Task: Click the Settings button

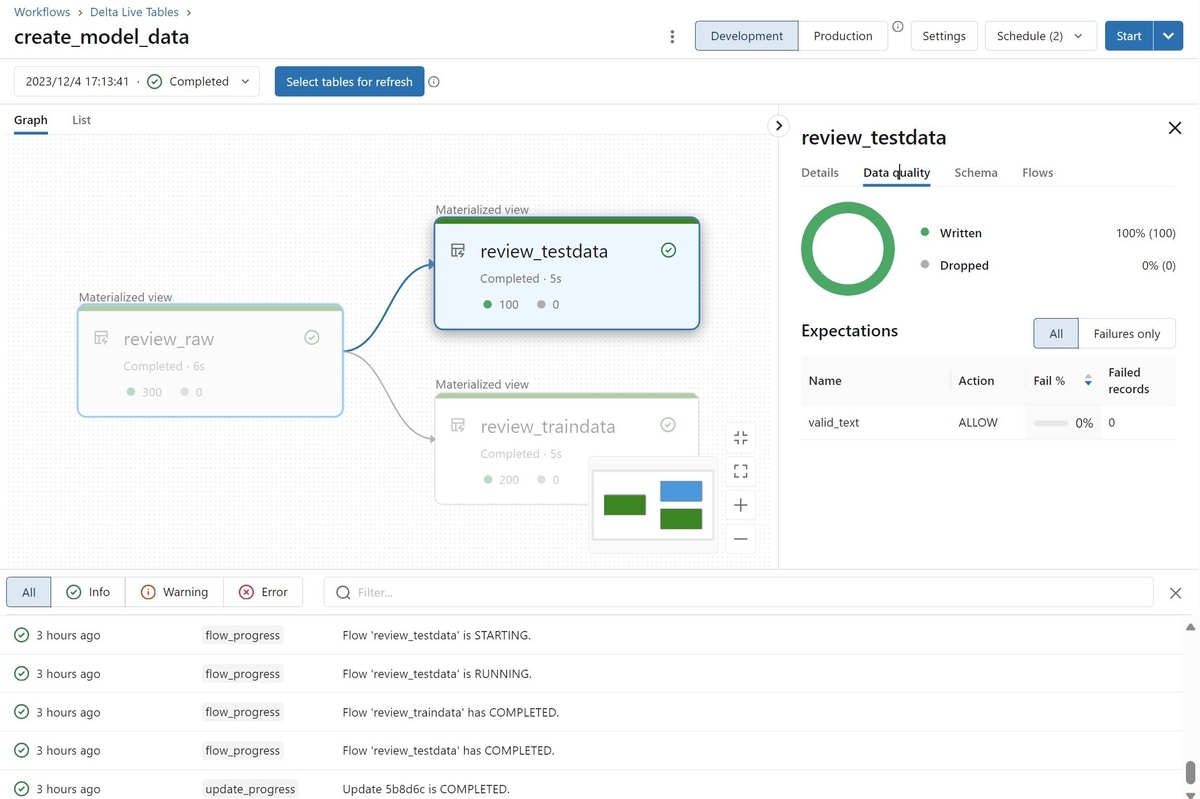Action: pyautogui.click(x=944, y=36)
